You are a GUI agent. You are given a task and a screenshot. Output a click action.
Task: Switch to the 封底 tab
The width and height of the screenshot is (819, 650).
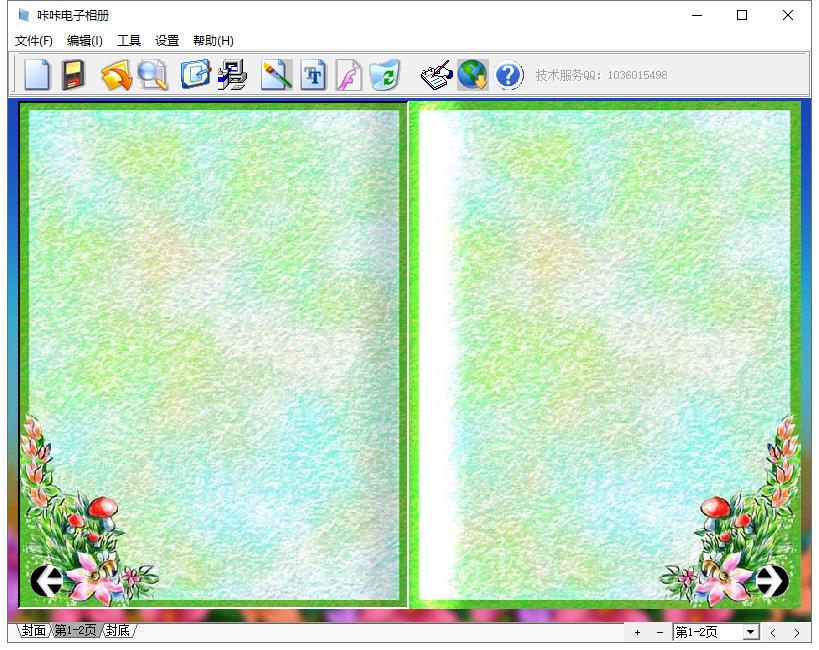pos(118,631)
